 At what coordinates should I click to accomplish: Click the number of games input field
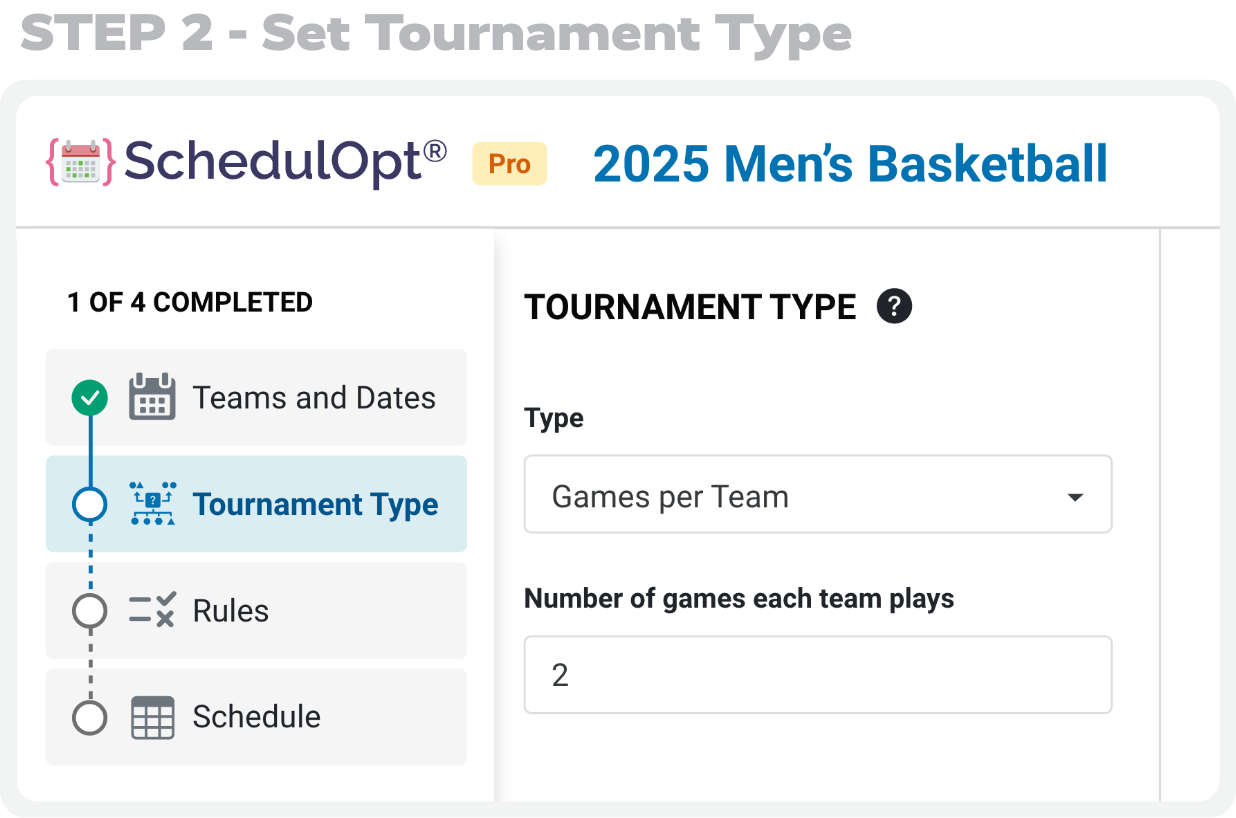(818, 675)
